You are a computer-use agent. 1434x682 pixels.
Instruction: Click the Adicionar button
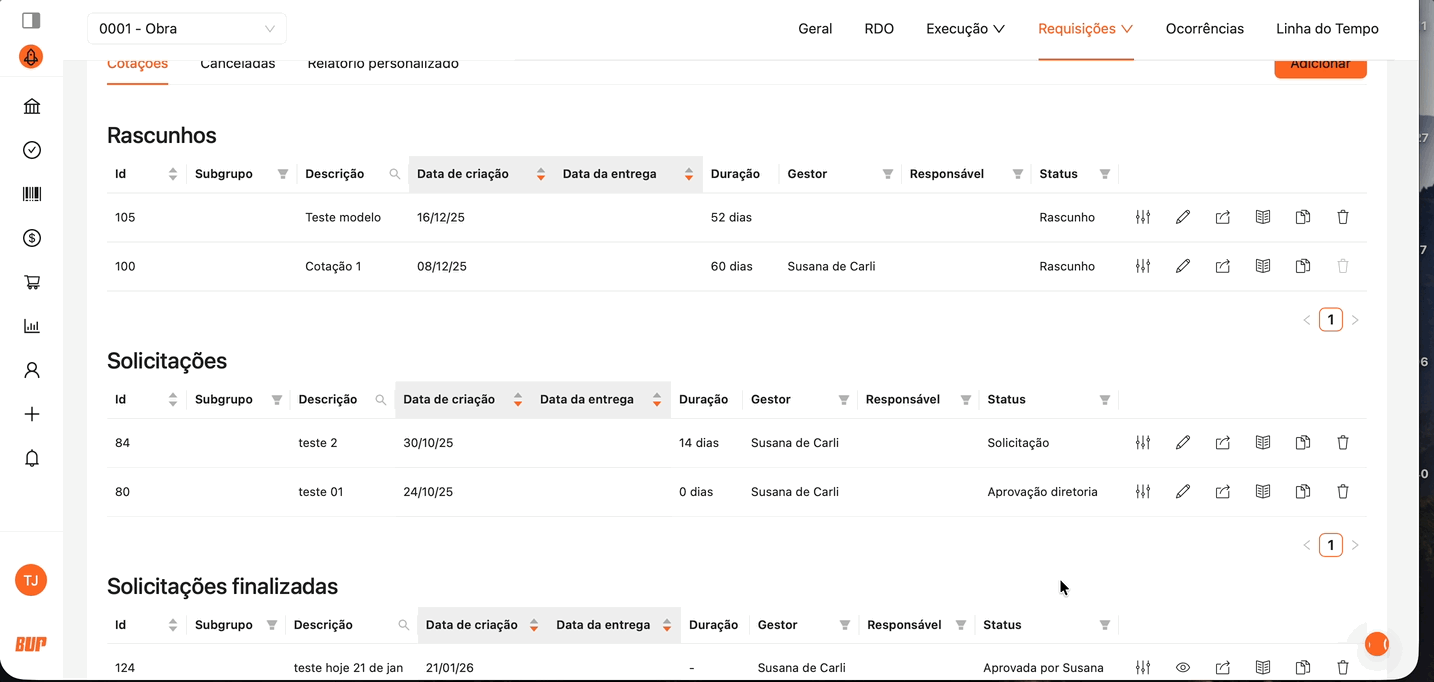[1320, 66]
